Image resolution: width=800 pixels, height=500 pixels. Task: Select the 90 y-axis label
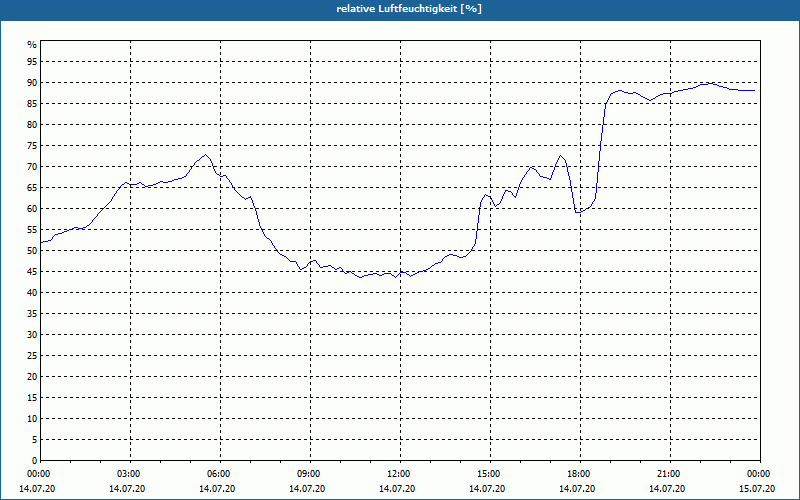[32, 83]
